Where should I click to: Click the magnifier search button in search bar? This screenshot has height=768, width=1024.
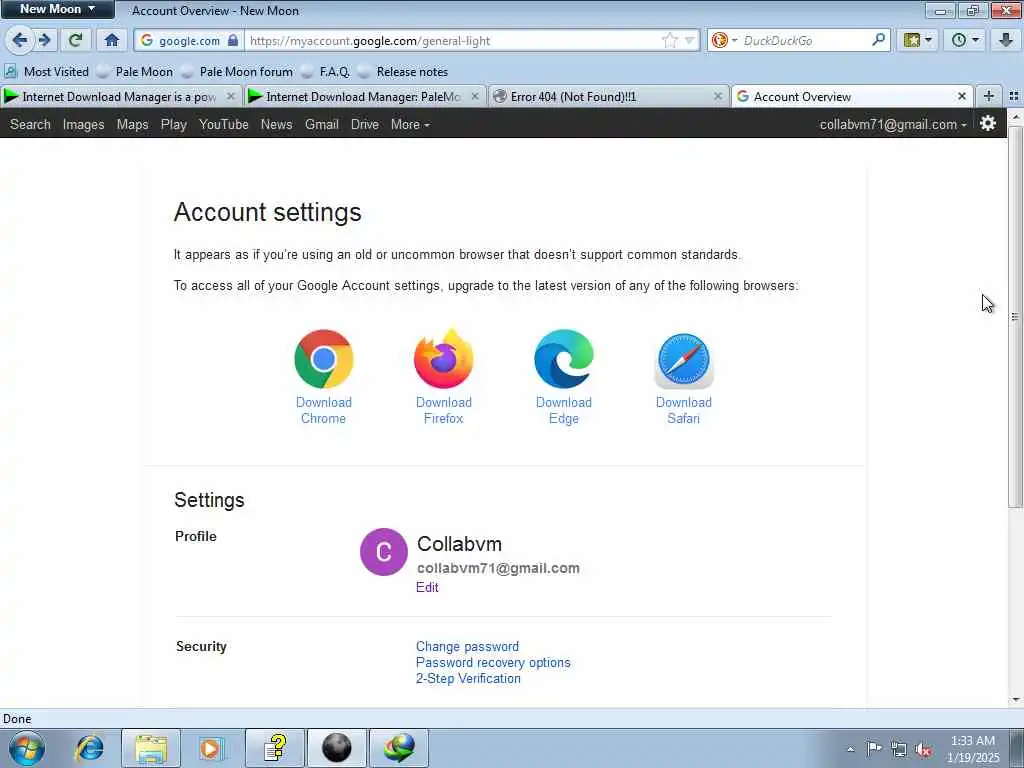[x=878, y=40]
